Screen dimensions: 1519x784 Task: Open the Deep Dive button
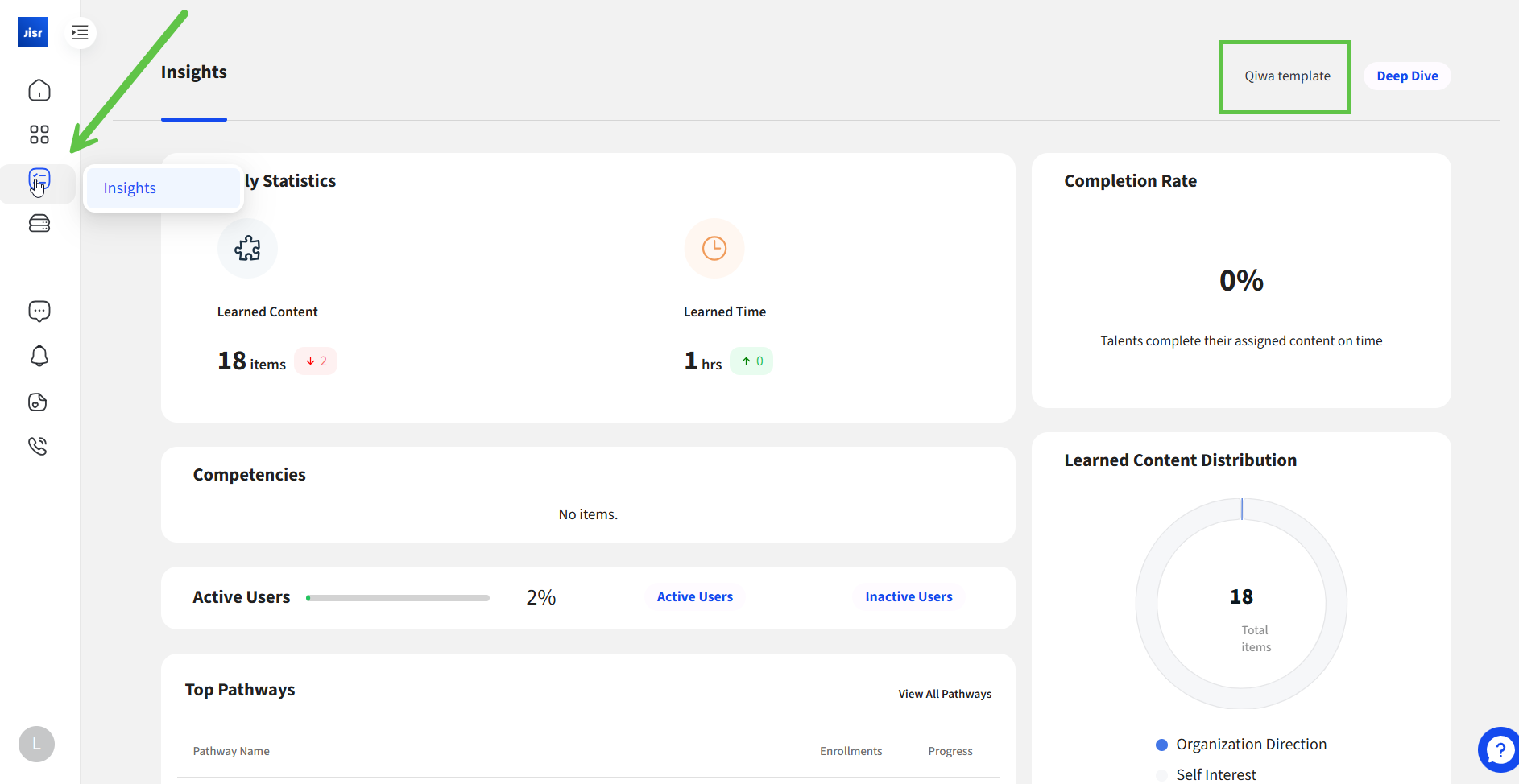coord(1407,76)
